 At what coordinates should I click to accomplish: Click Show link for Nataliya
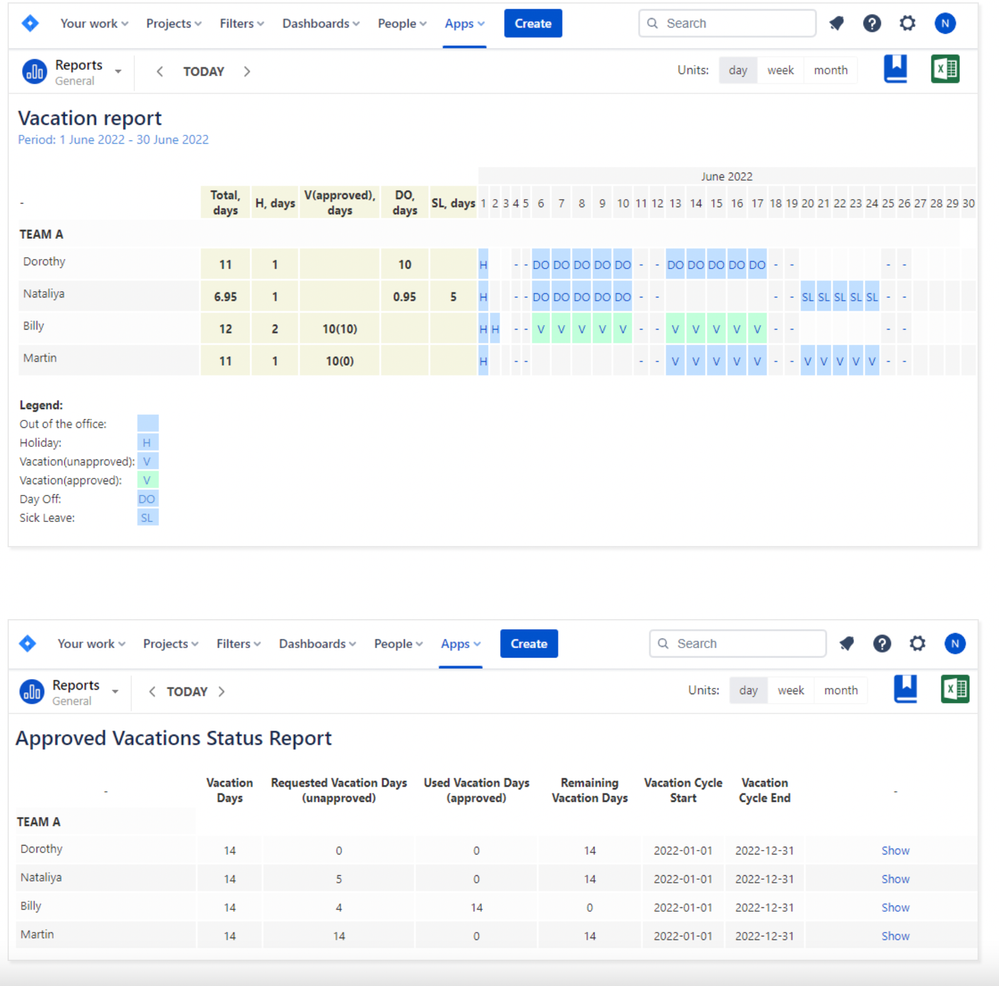(895, 879)
